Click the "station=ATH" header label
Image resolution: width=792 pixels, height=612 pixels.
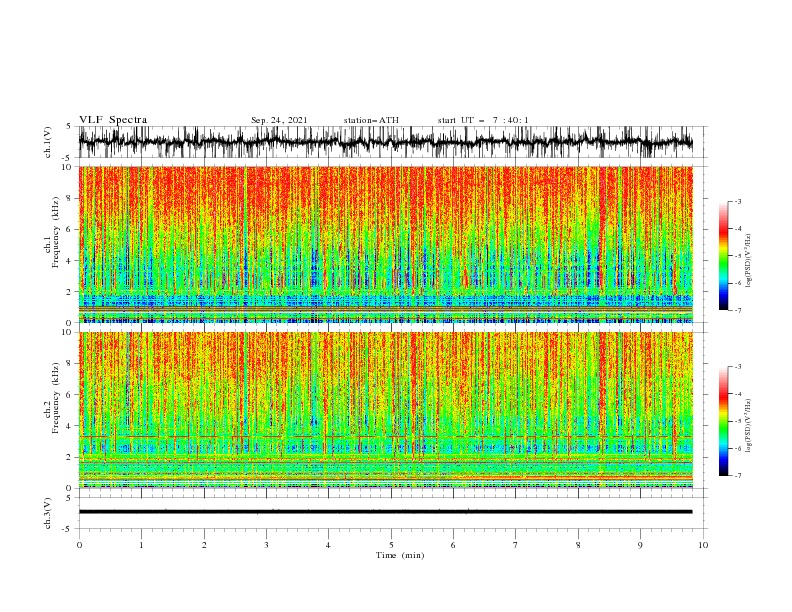pos(371,120)
